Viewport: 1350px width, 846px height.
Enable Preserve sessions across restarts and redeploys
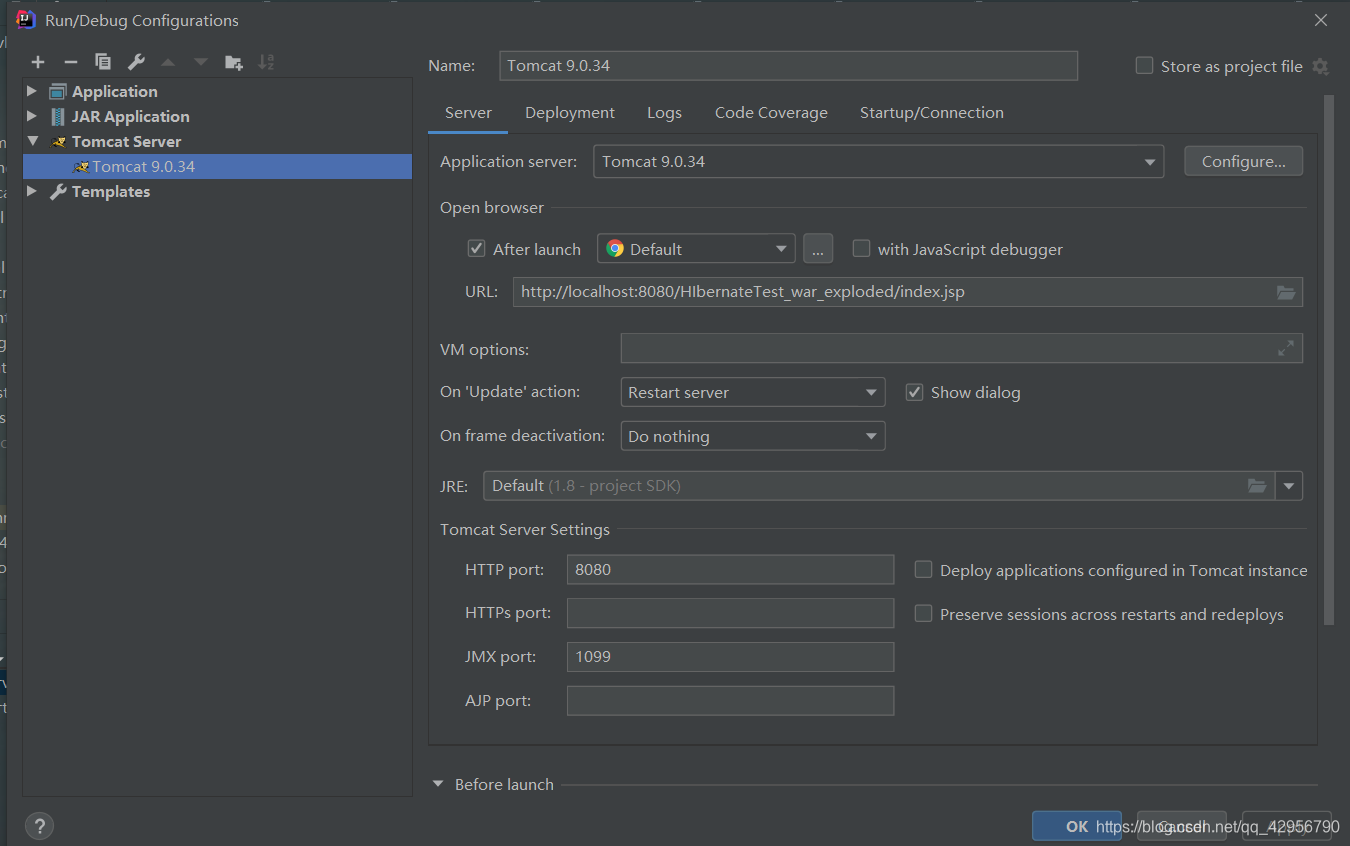click(x=923, y=614)
